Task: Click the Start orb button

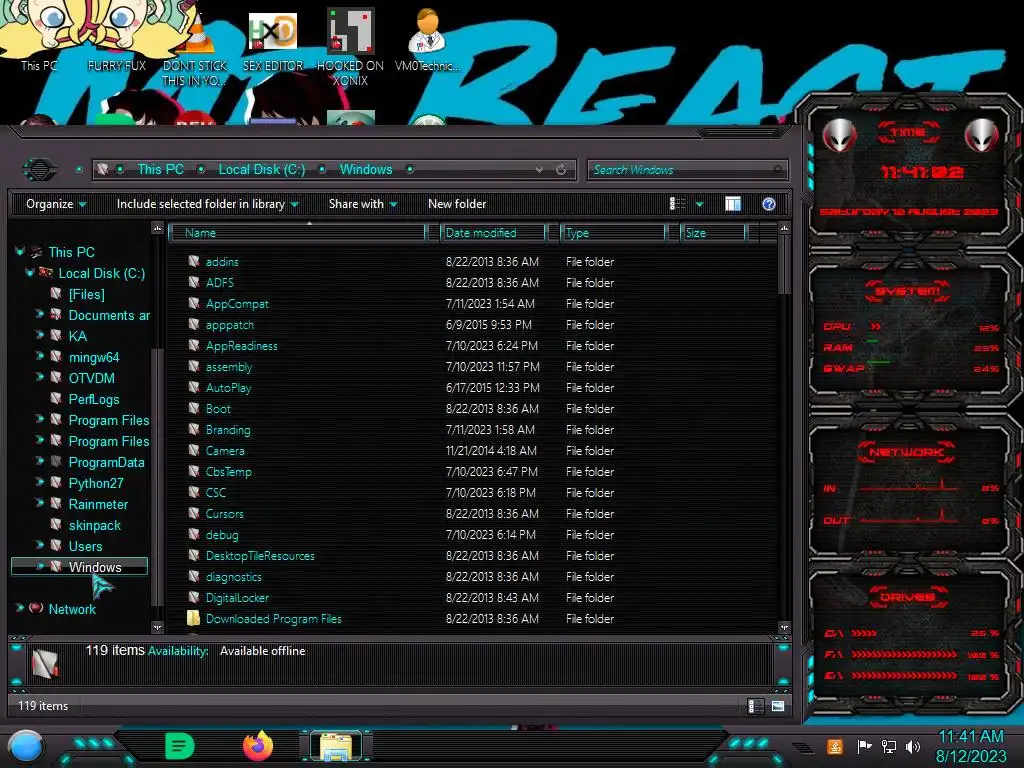Action: pyautogui.click(x=26, y=746)
